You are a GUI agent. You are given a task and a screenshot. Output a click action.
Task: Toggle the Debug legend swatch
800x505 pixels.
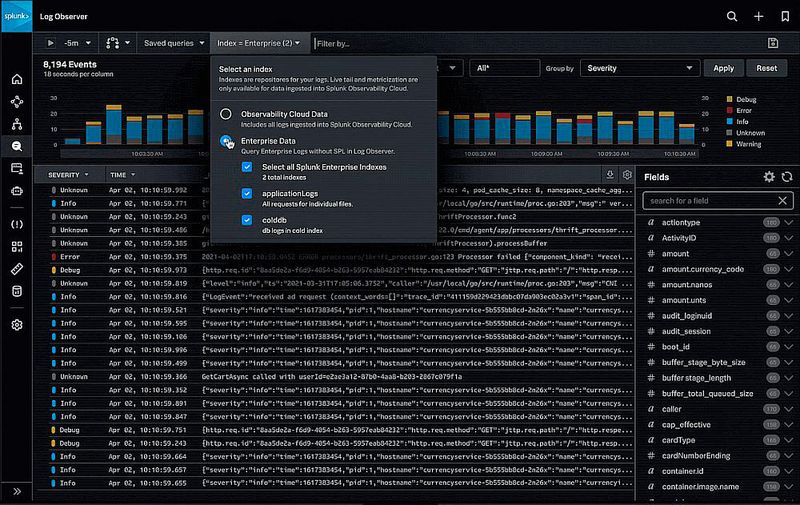730,99
